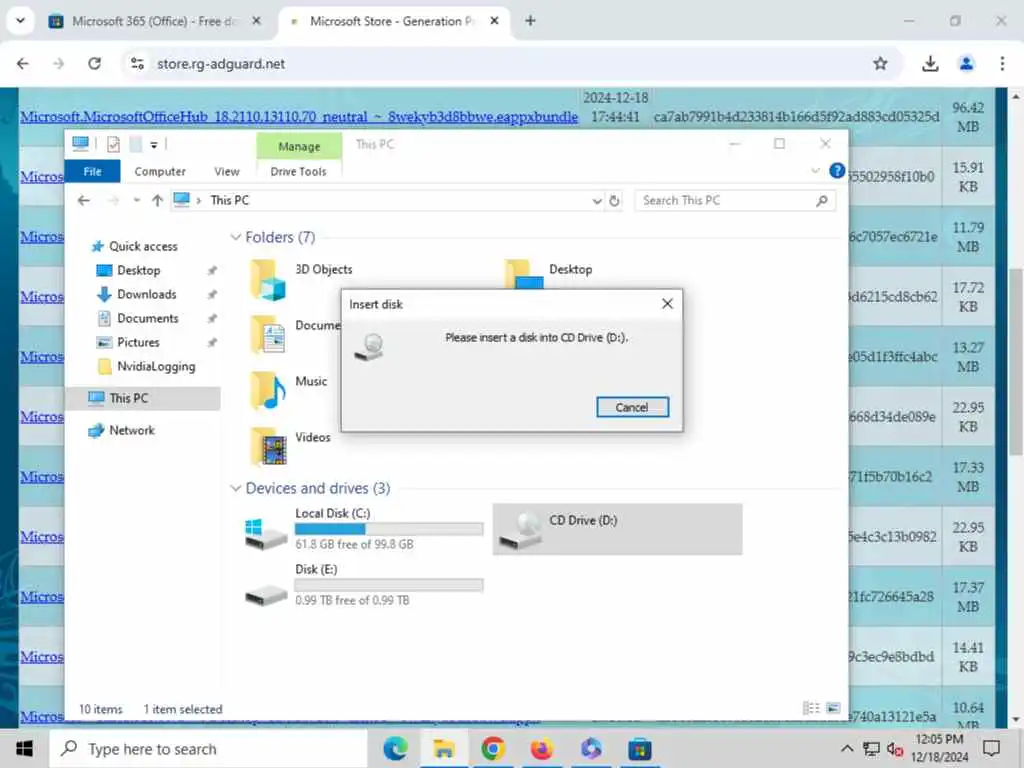The image size is (1024, 768).
Task: Reload the browser page
Action: pyautogui.click(x=95, y=63)
